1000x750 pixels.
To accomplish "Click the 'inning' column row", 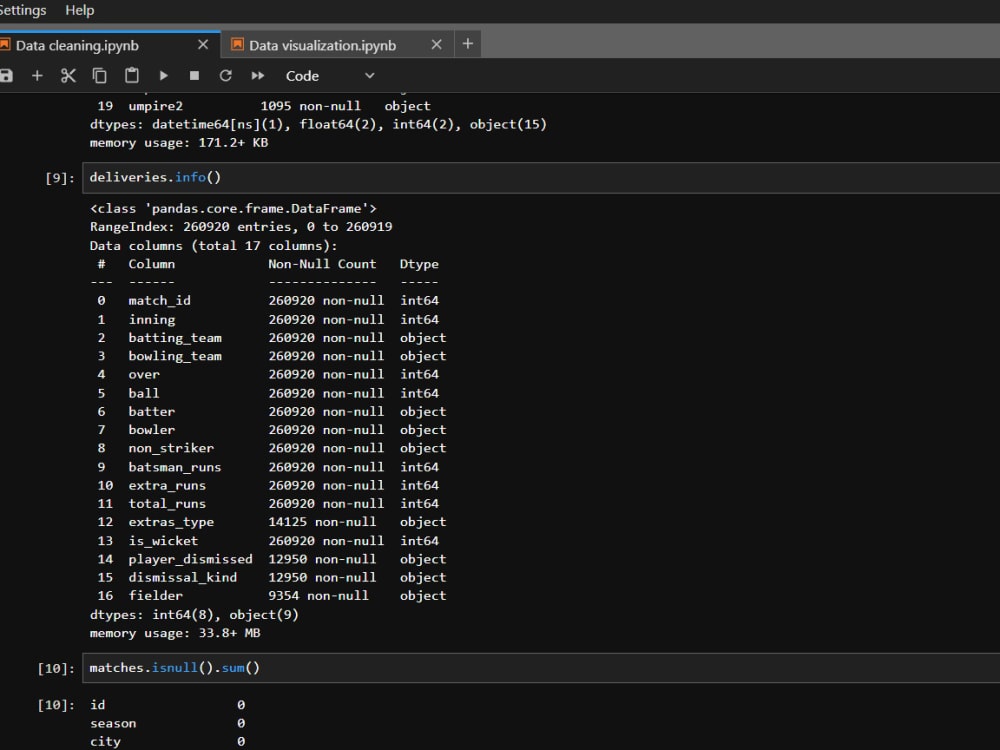I will pyautogui.click(x=268, y=319).
